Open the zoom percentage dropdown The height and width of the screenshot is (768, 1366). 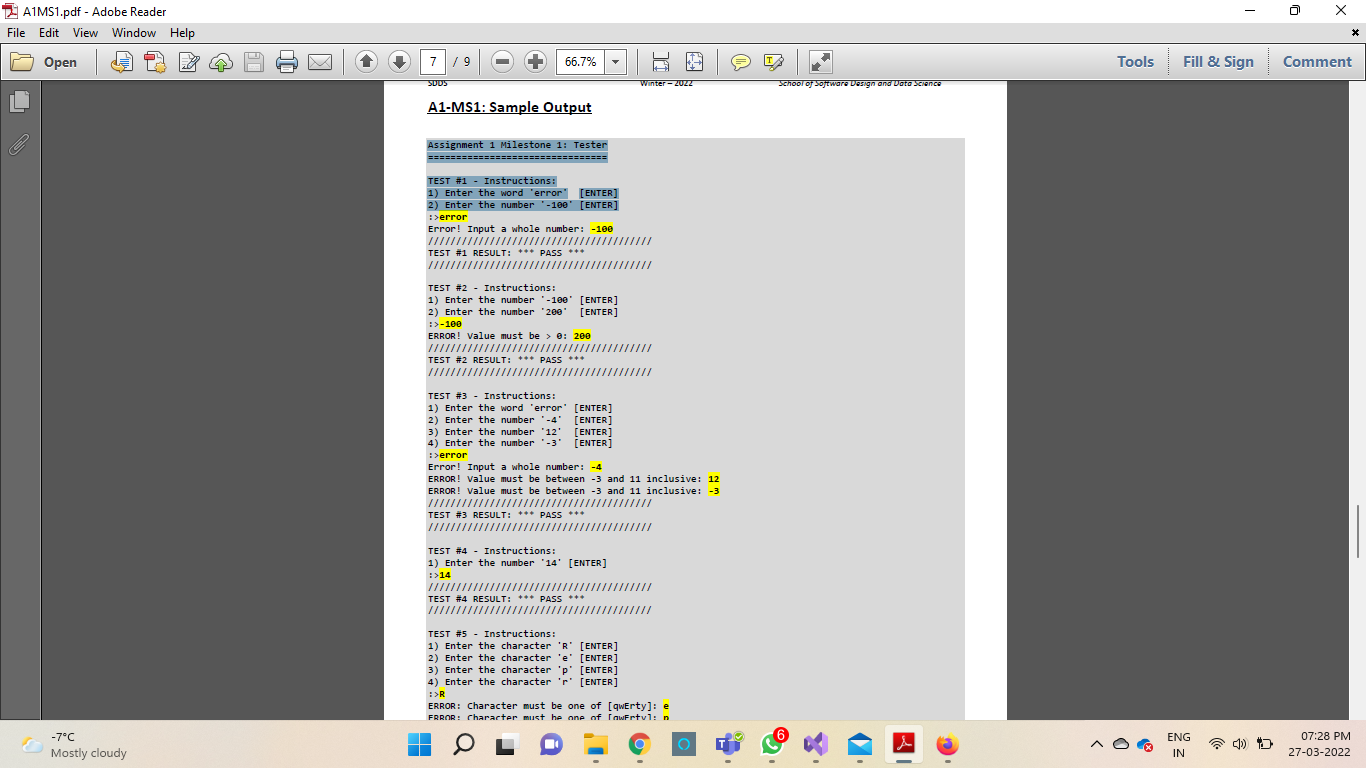[x=616, y=61]
